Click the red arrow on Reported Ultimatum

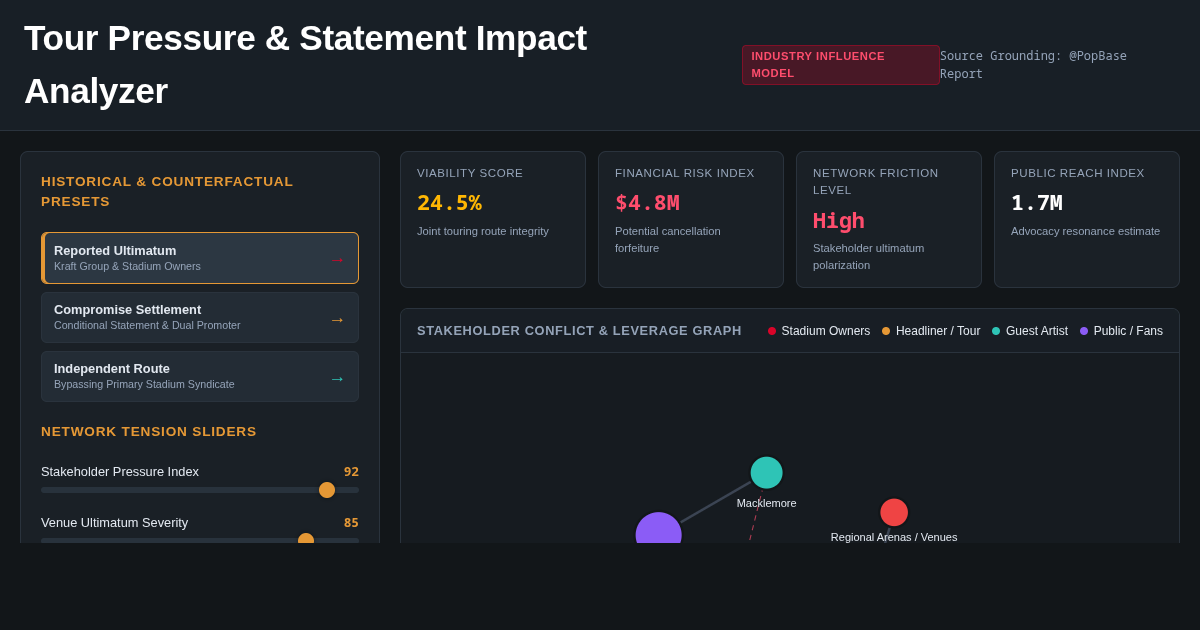(x=337, y=260)
